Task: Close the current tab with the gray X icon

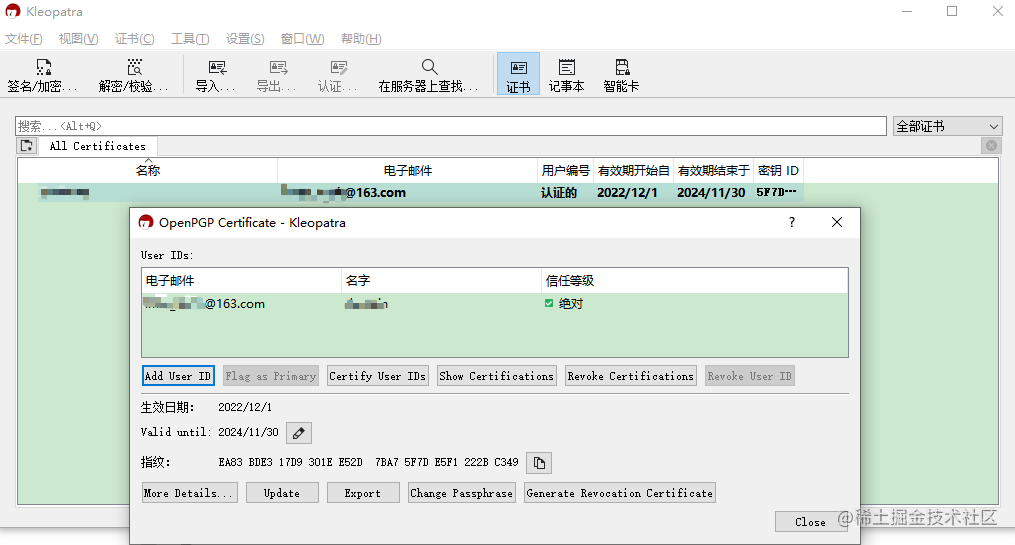Action: (x=991, y=146)
